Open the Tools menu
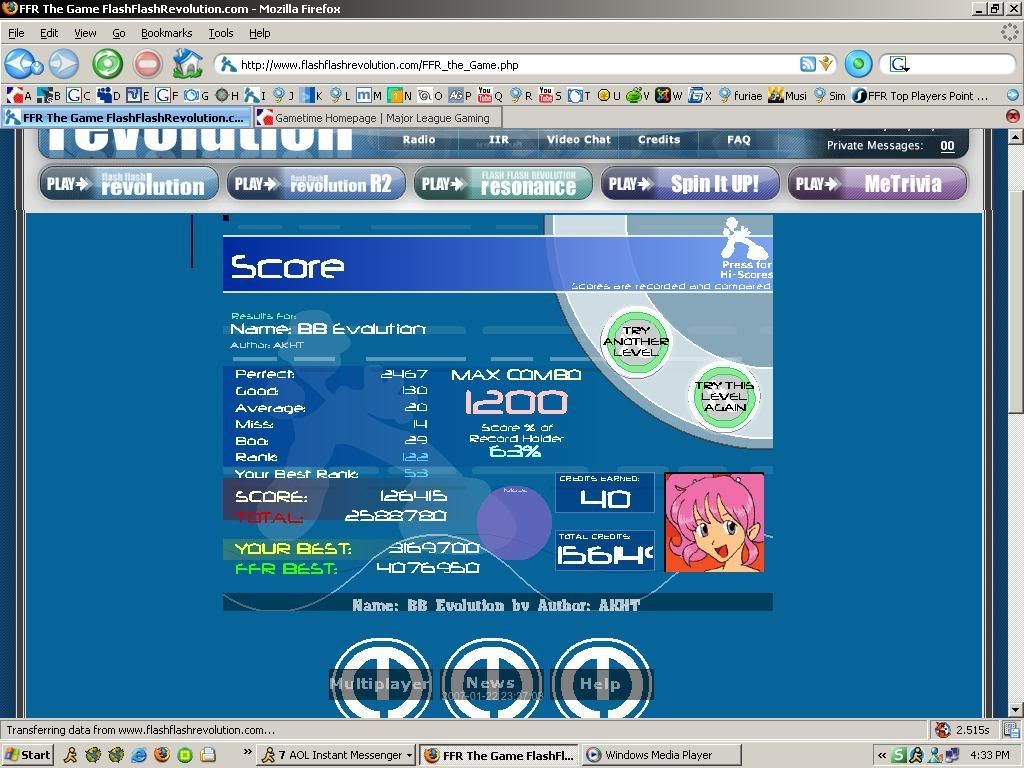1024x768 pixels. click(x=221, y=33)
